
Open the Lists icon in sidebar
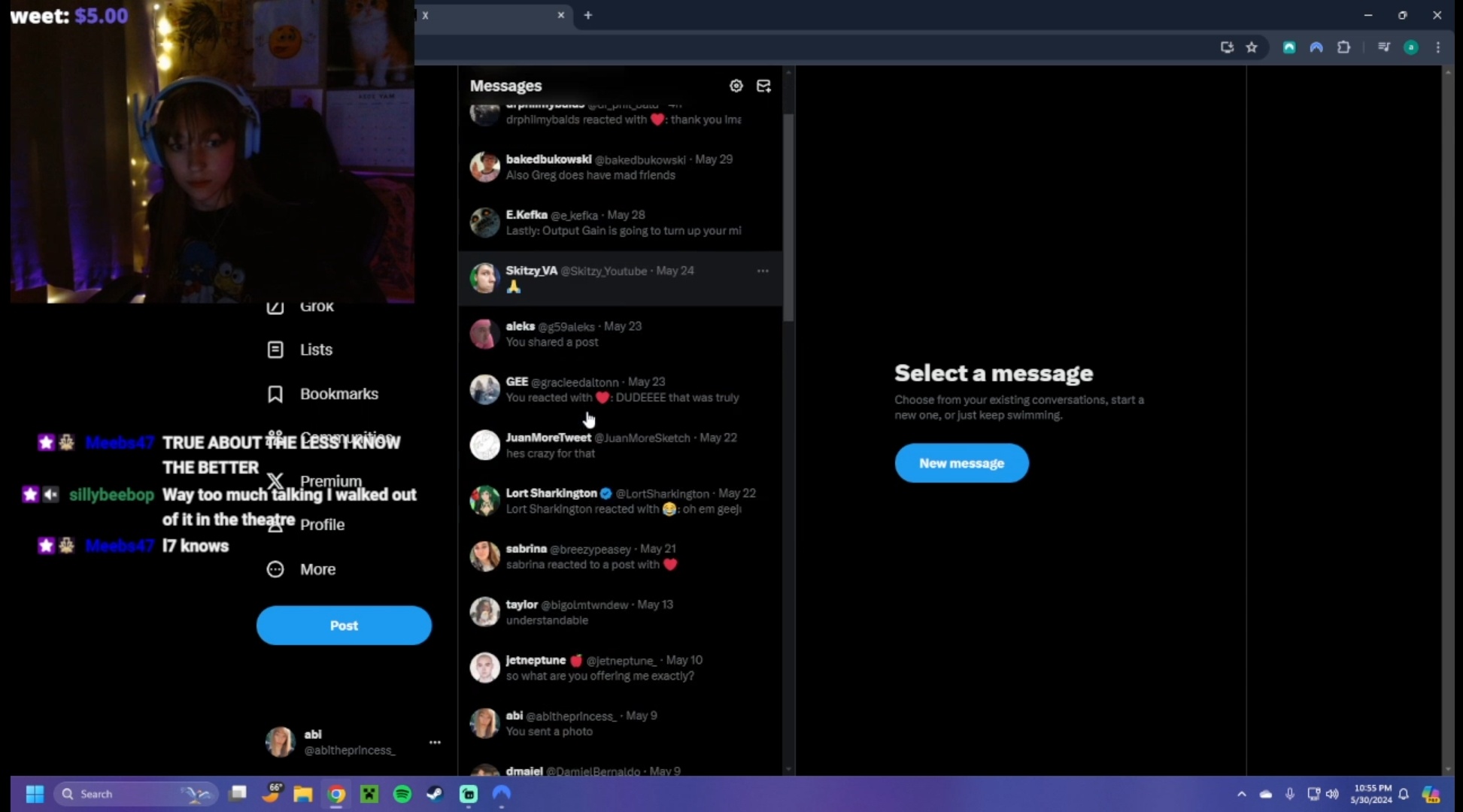point(275,350)
